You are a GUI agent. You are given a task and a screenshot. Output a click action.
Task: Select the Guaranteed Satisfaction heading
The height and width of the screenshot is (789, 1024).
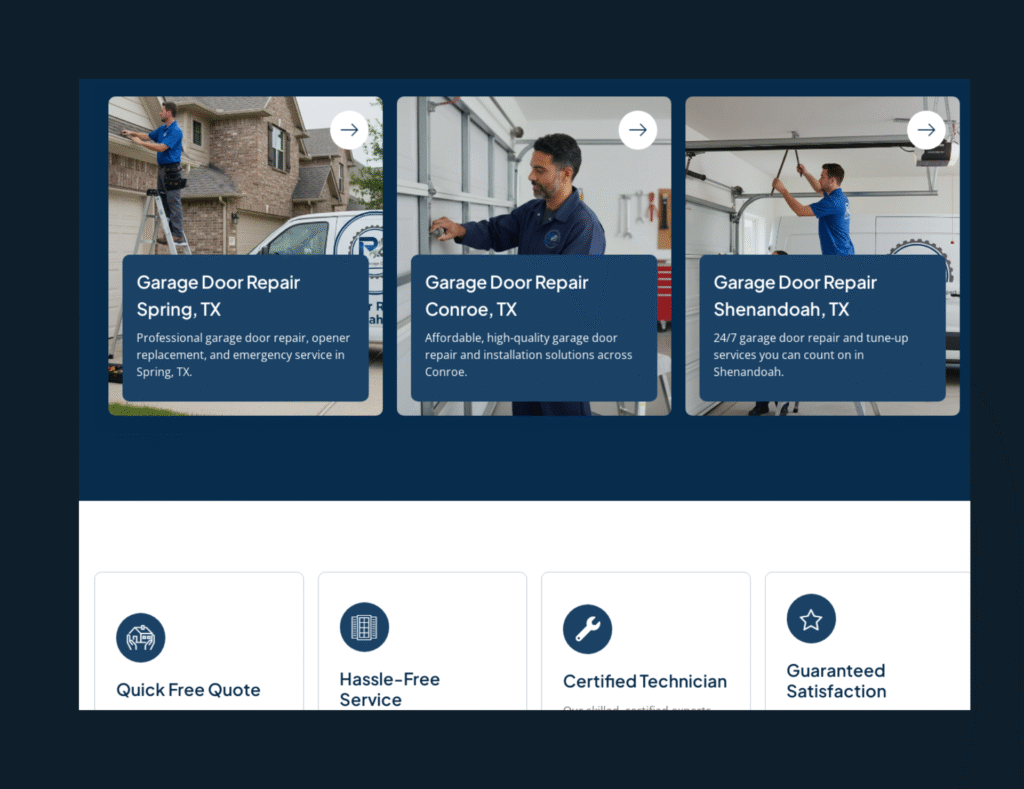point(836,681)
